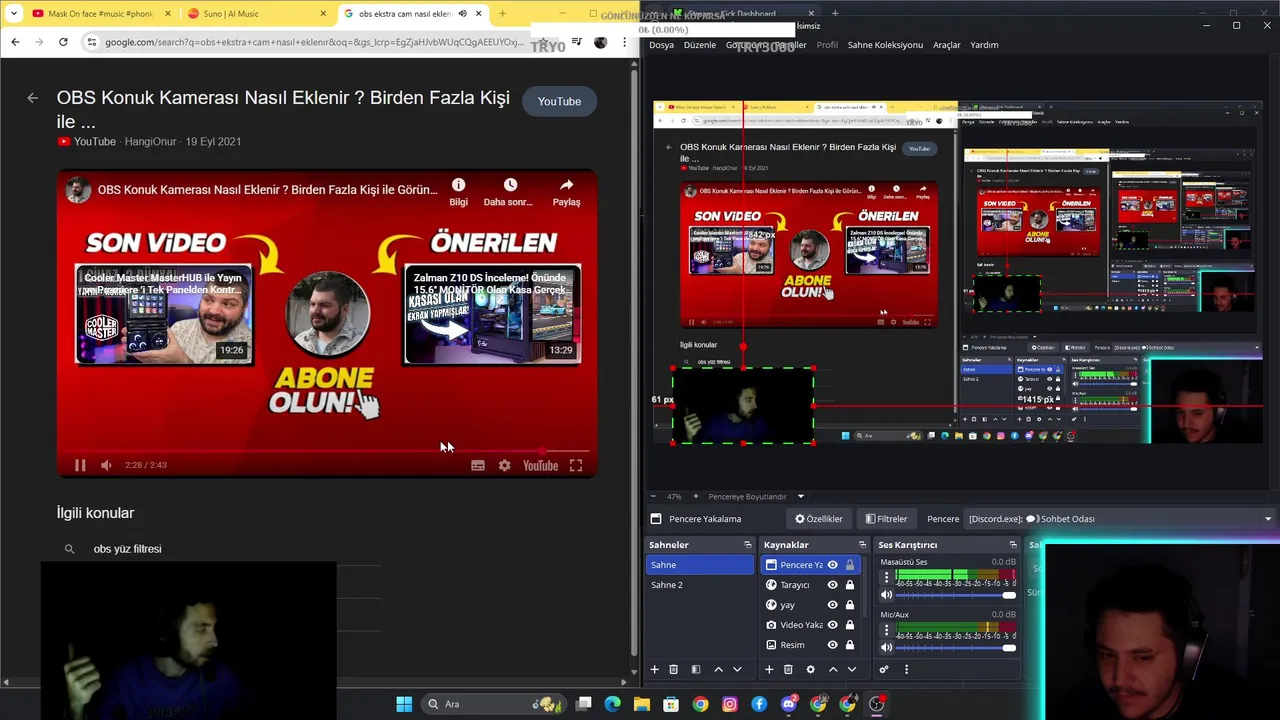Hide the yay source with its eye icon
Viewport: 1280px width, 720px height.
click(832, 605)
